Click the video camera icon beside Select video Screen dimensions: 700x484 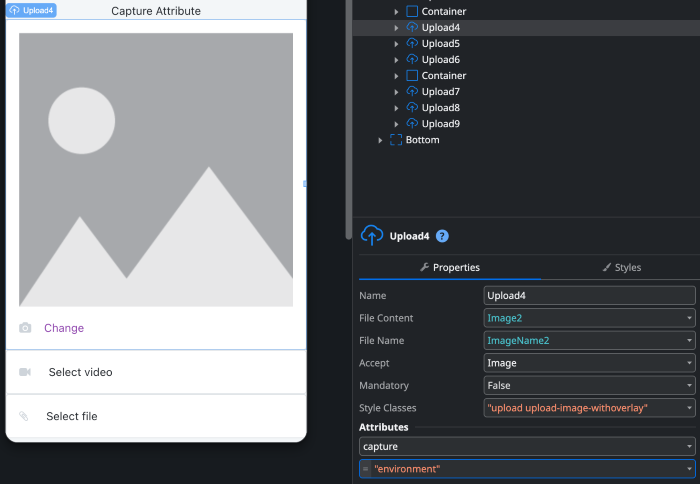point(25,372)
